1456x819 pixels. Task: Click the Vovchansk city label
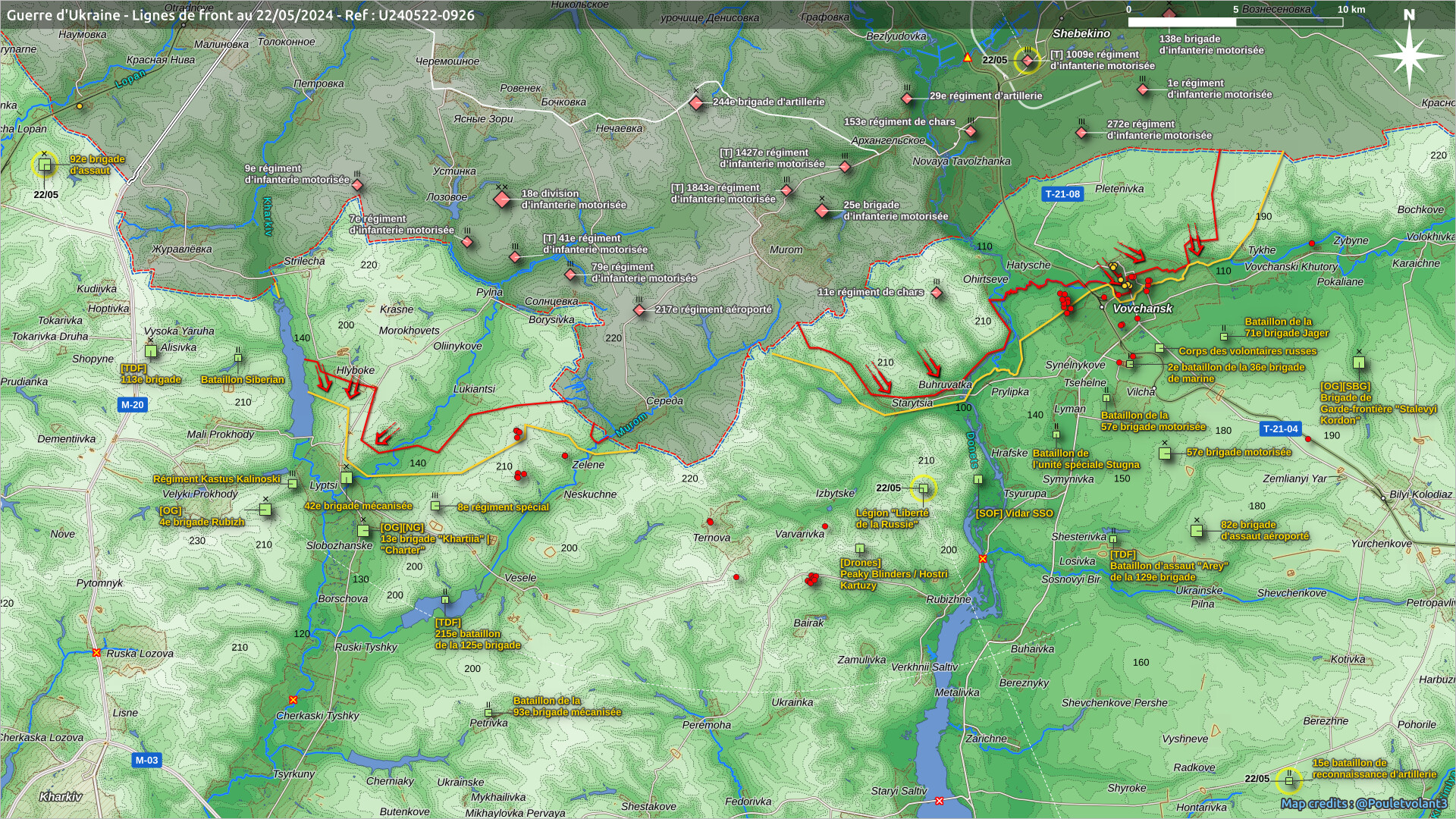(1142, 309)
